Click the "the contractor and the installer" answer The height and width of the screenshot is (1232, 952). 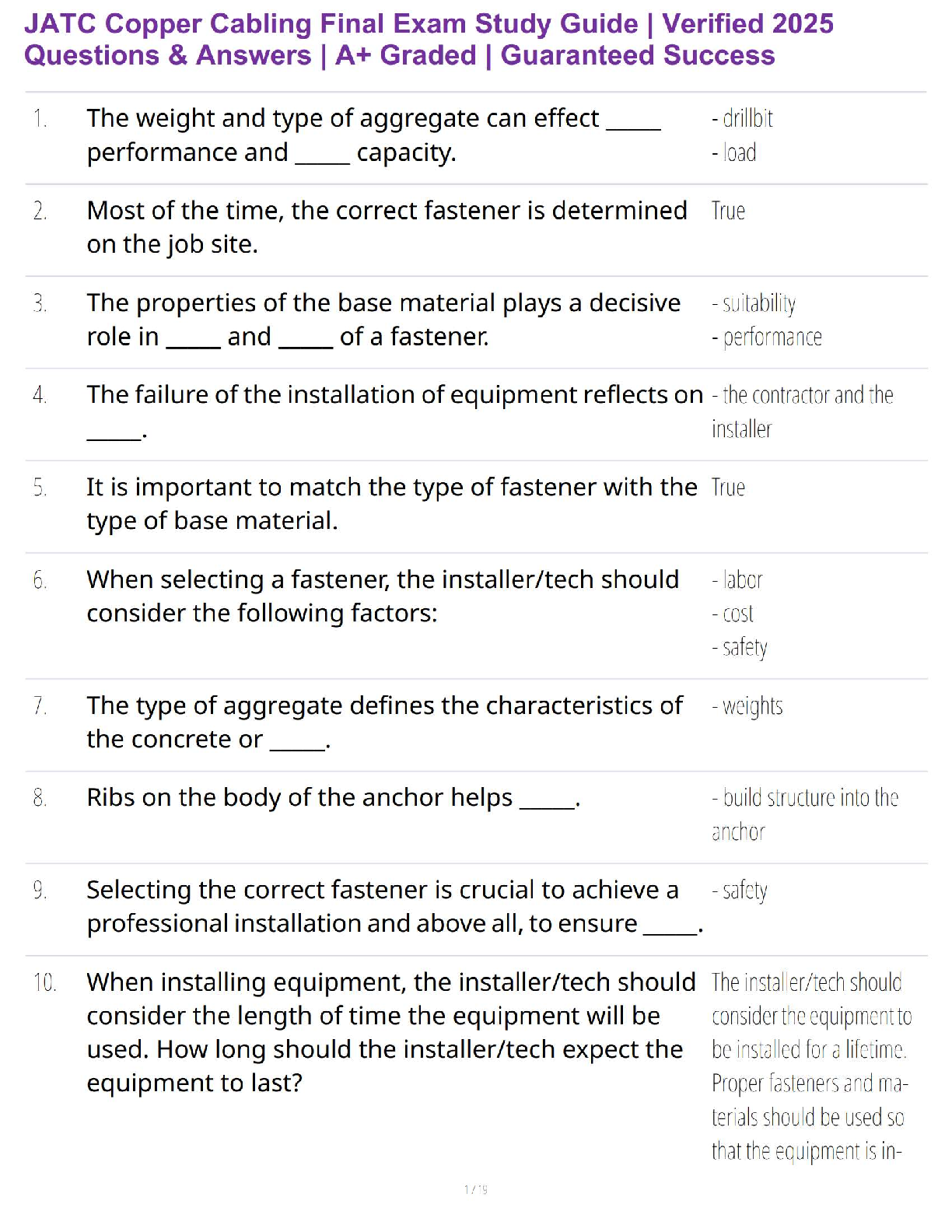click(x=802, y=412)
